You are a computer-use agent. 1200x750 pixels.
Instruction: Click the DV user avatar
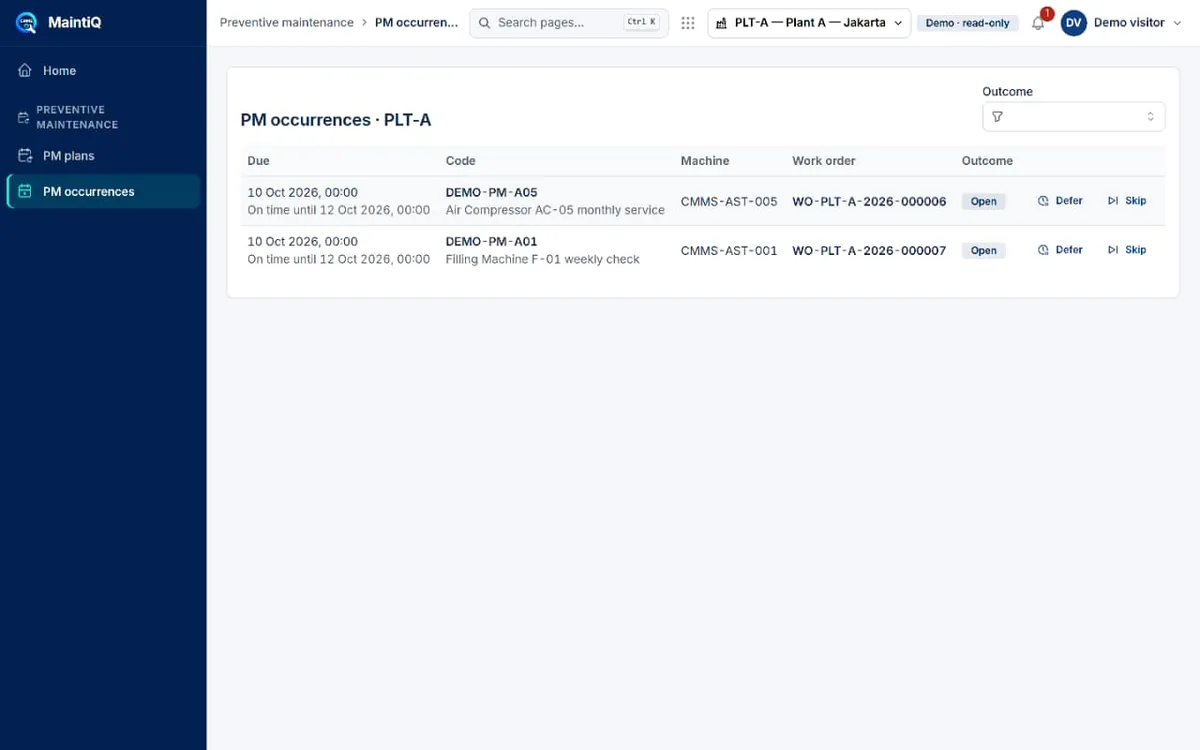click(1074, 23)
